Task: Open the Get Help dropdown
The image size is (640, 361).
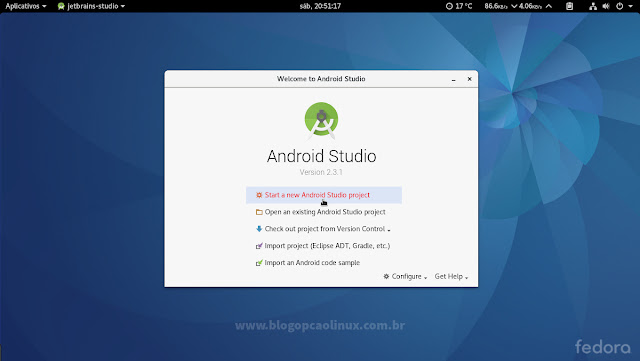Action: 451,276
